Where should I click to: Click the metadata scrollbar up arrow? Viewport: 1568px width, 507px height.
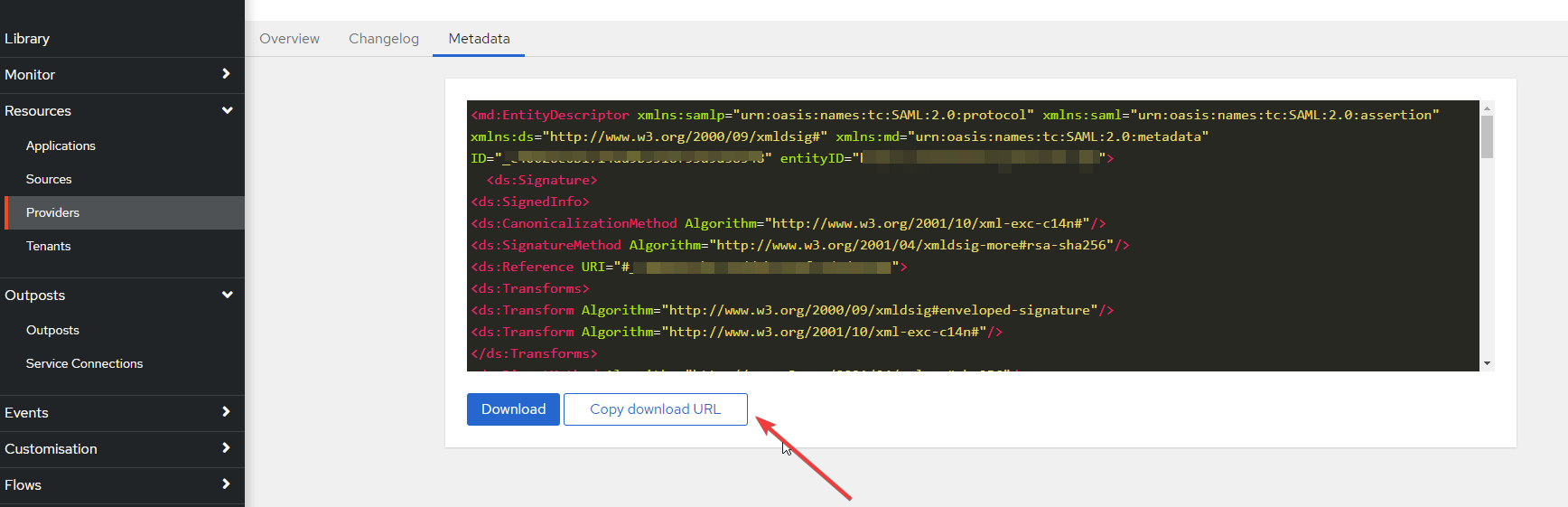pos(1487,108)
